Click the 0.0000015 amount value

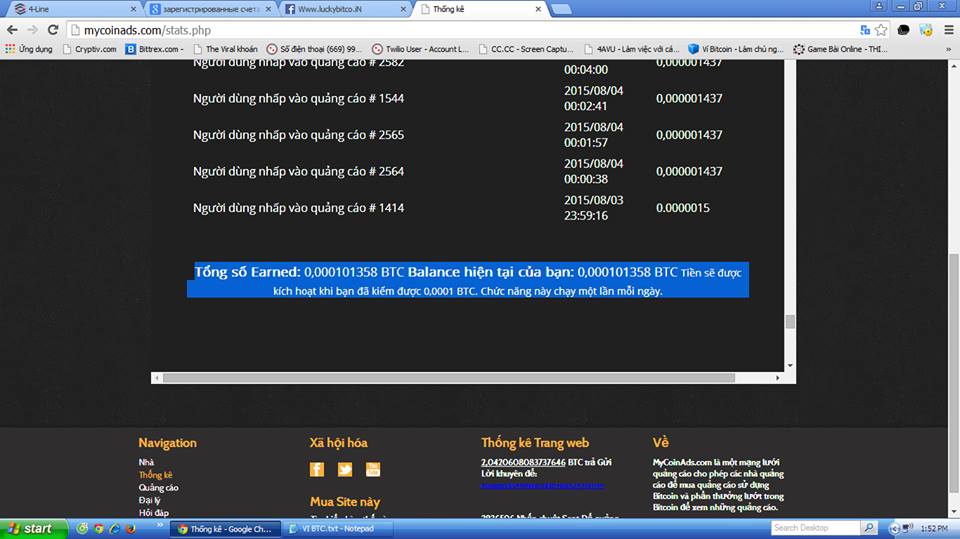683,208
